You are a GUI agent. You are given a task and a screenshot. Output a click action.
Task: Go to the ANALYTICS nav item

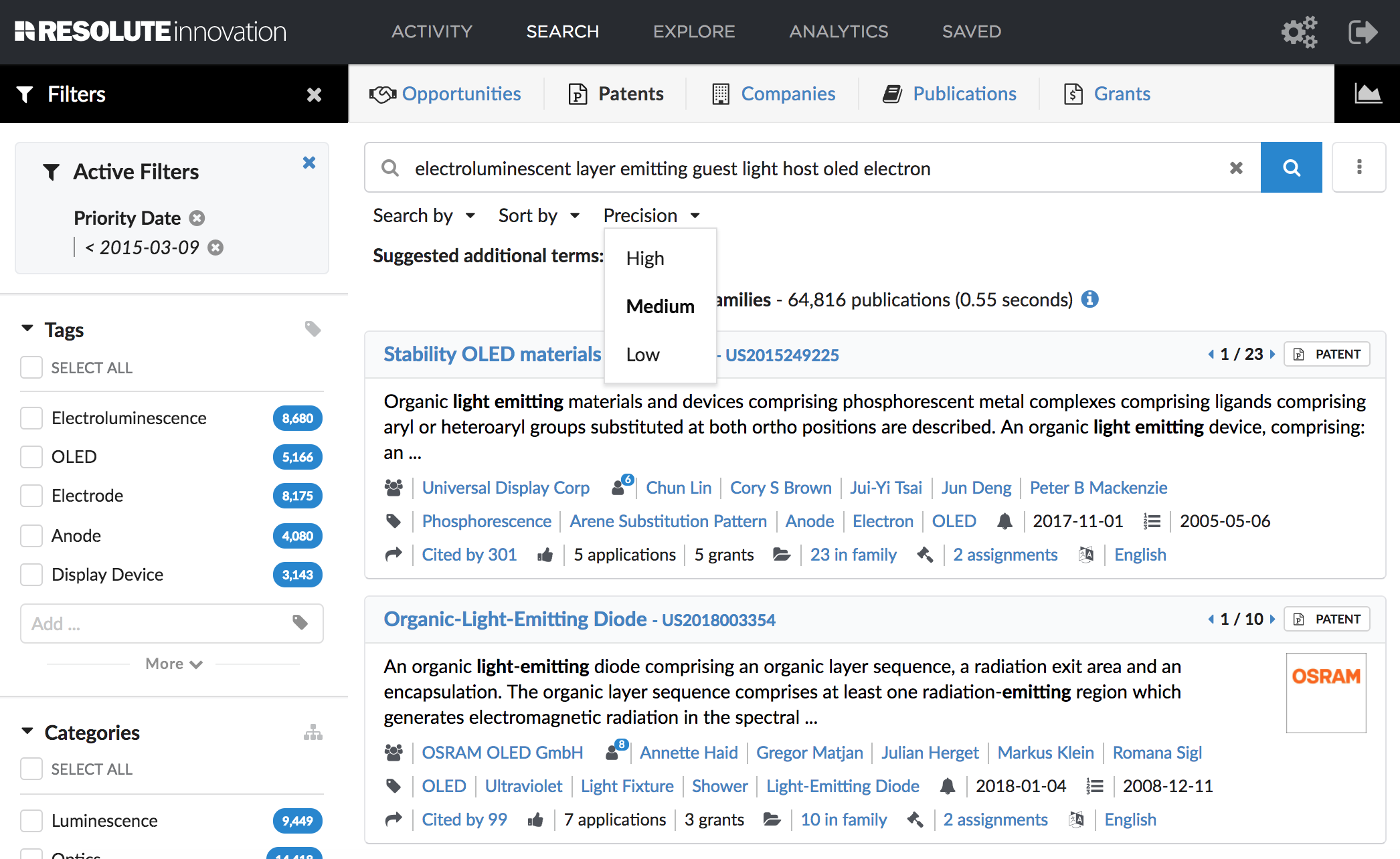pyautogui.click(x=839, y=31)
